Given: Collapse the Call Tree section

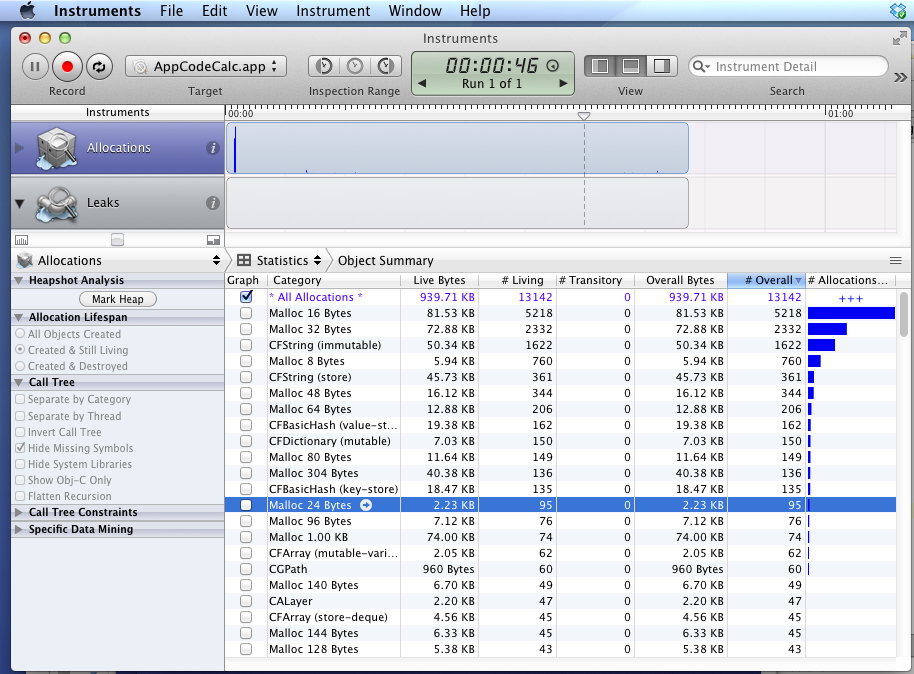Looking at the screenshot, I should click(19, 382).
